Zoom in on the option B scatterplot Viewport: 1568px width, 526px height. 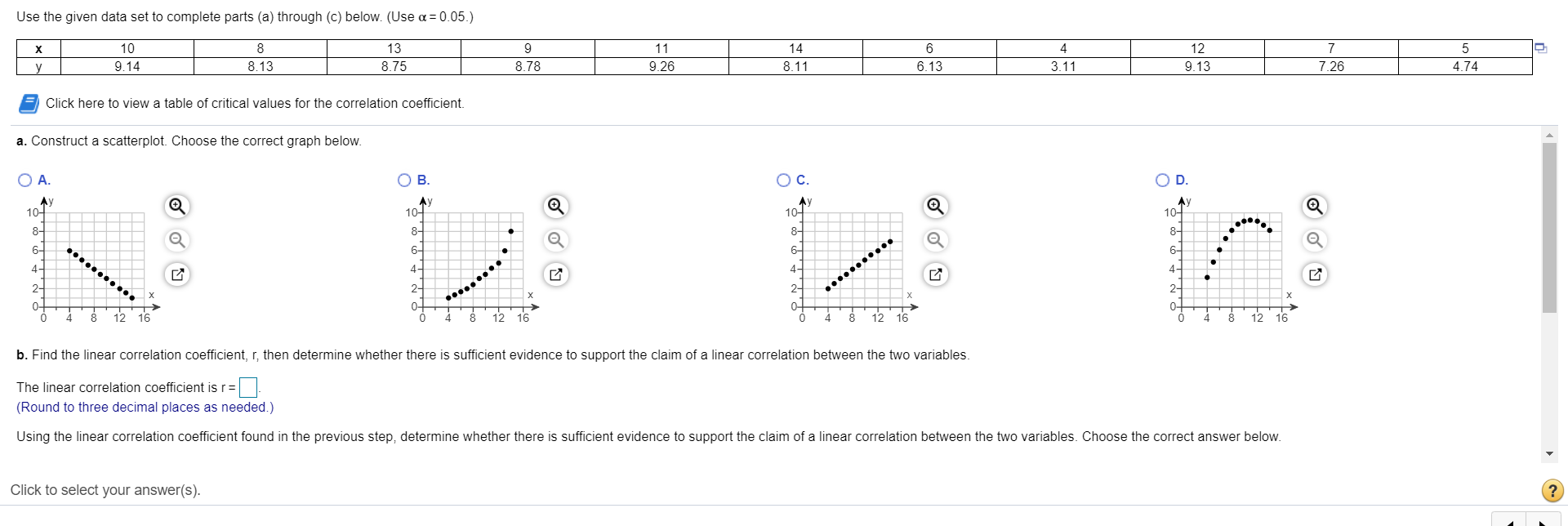click(x=555, y=207)
